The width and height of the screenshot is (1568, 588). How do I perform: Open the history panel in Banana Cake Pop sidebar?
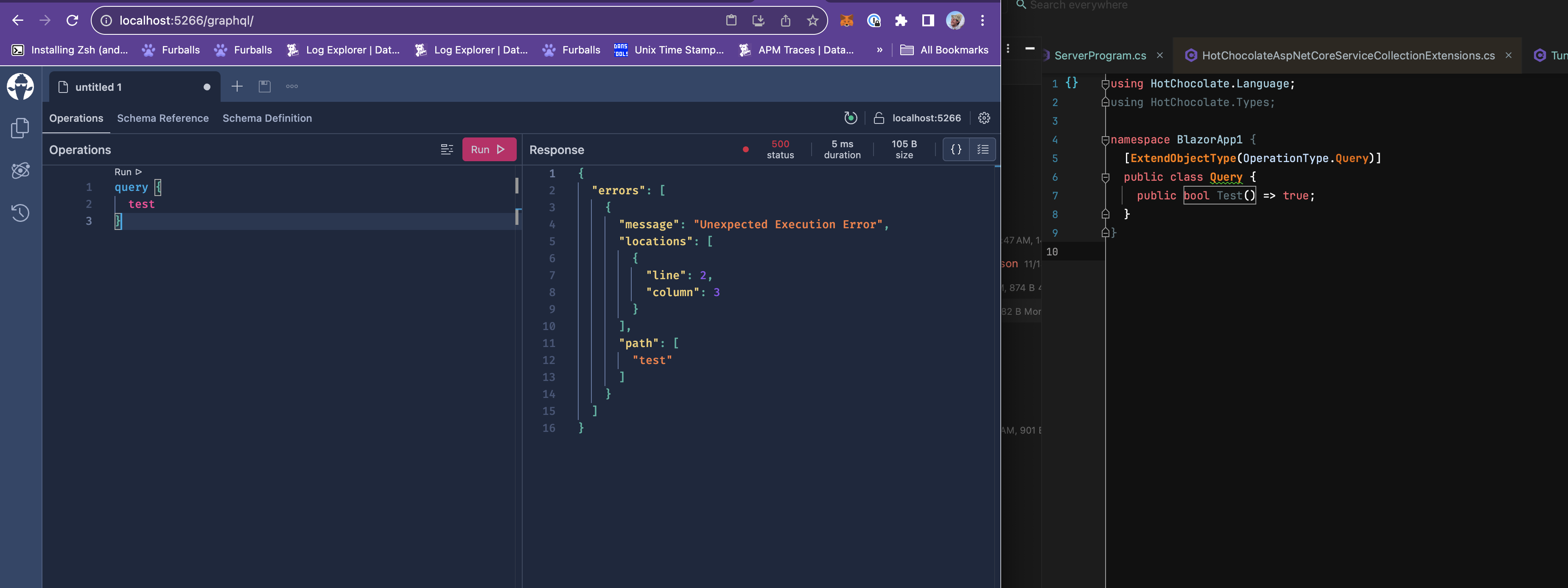(x=20, y=213)
